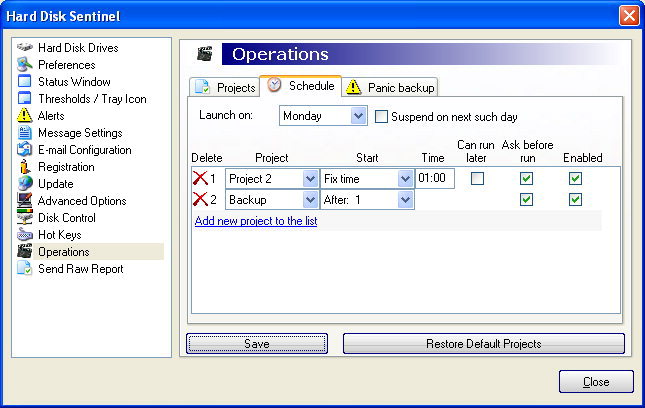Screen dimensions: 645x408
Task: Open Alerts settings page
Action: pos(51,116)
